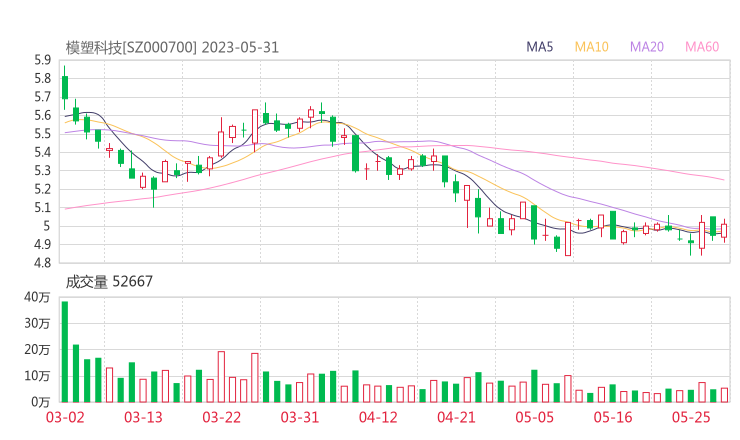Click the 10万 volume axis label
The width and height of the screenshot is (740, 440).
point(37,376)
